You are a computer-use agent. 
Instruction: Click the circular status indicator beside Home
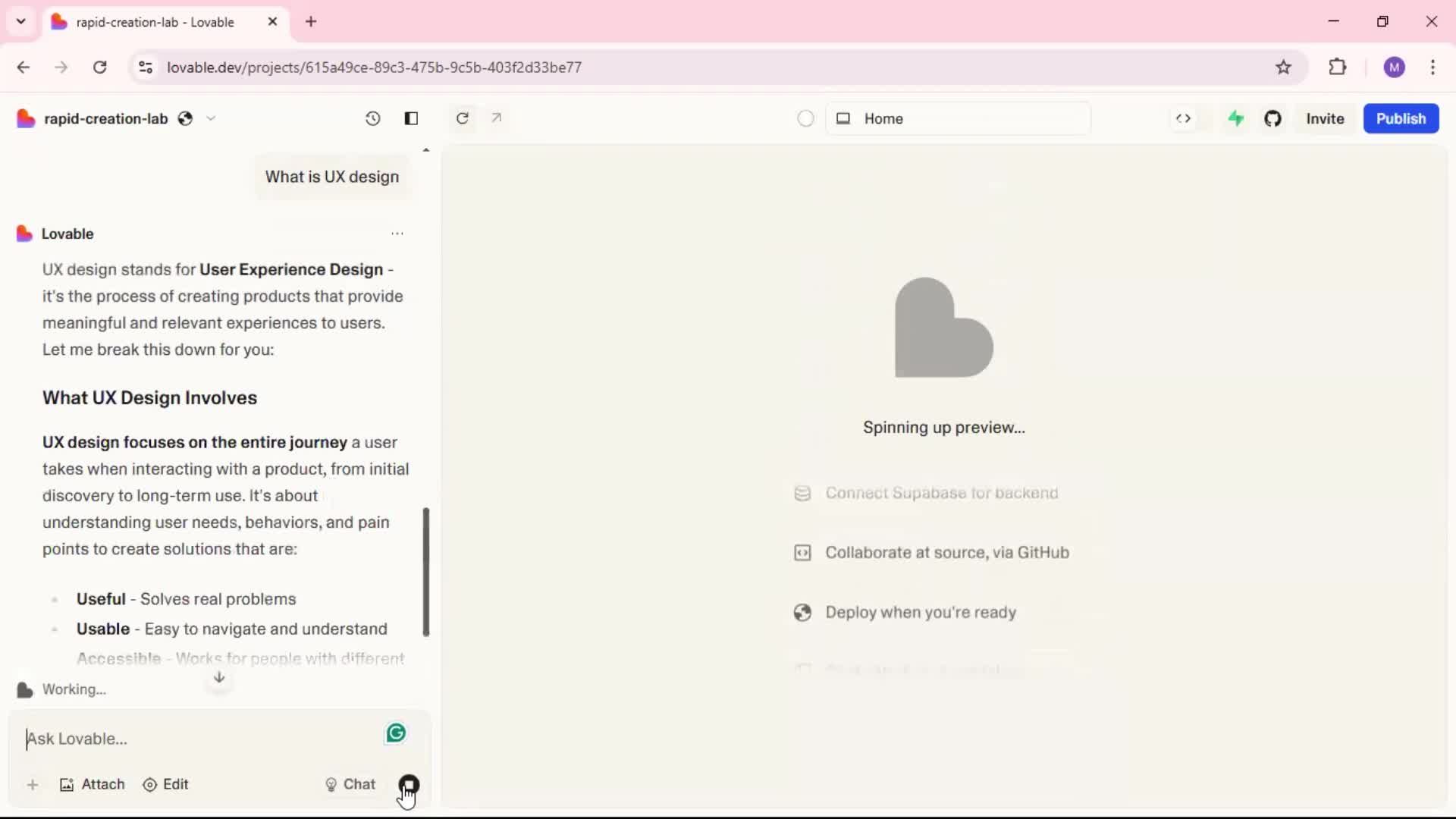(805, 118)
